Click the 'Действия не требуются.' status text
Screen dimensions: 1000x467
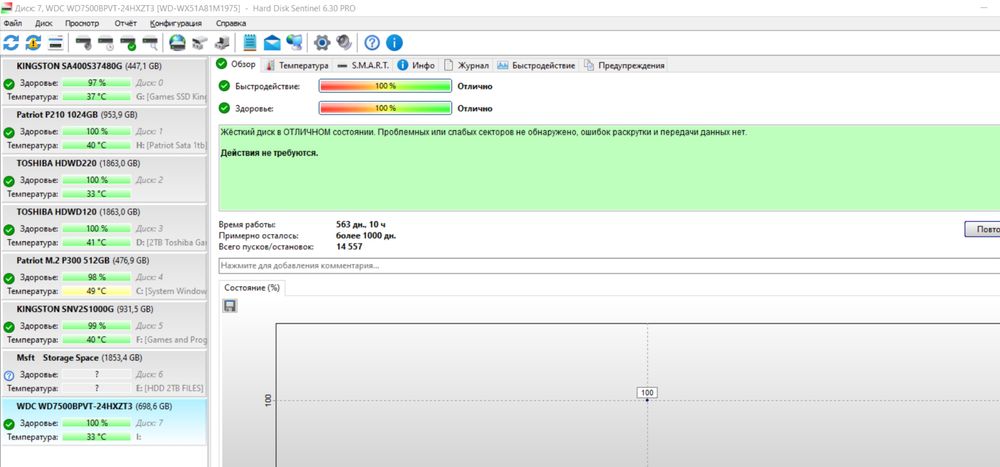click(269, 154)
